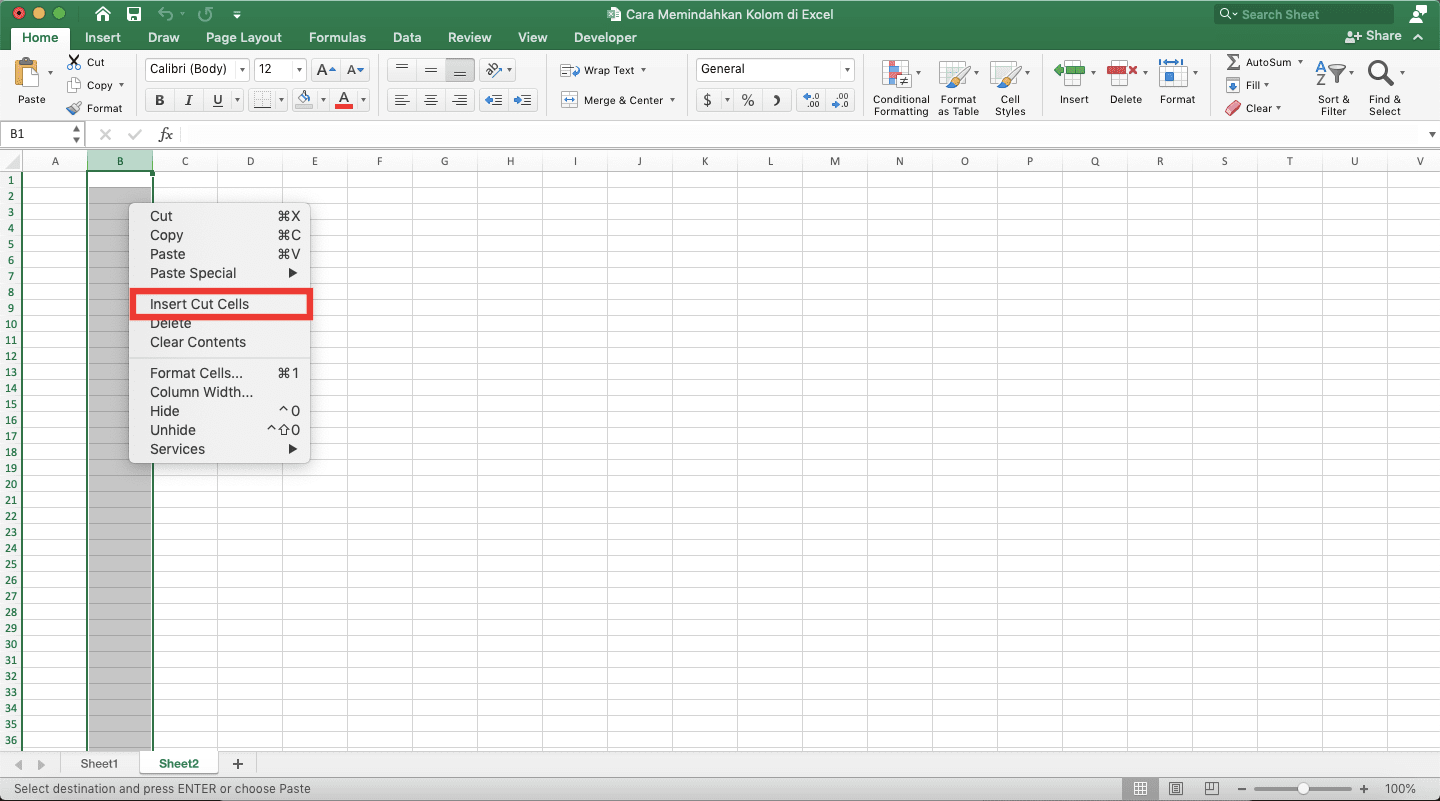Open the Formulas ribbon tab
The image size is (1440, 801).
(337, 37)
